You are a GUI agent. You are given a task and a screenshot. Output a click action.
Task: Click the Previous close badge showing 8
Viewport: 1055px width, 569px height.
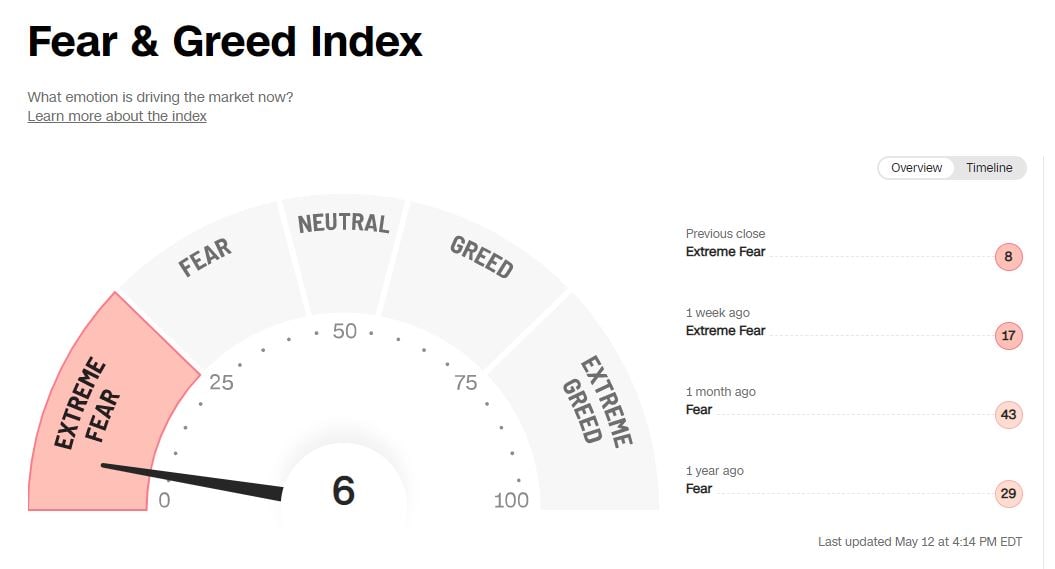(x=1008, y=257)
